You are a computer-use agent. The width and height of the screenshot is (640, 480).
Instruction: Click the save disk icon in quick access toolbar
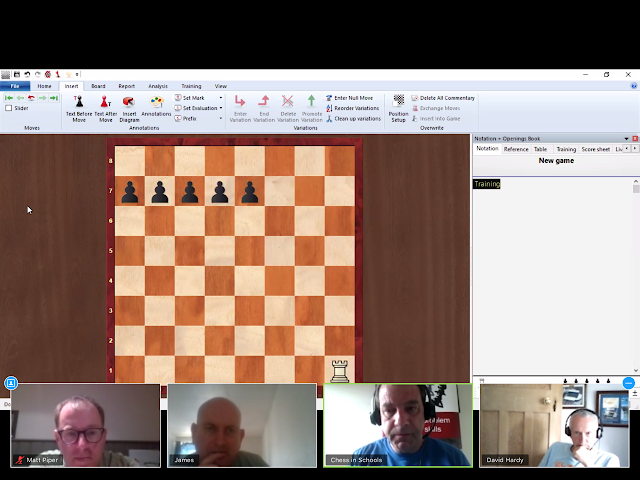[x=17, y=74]
